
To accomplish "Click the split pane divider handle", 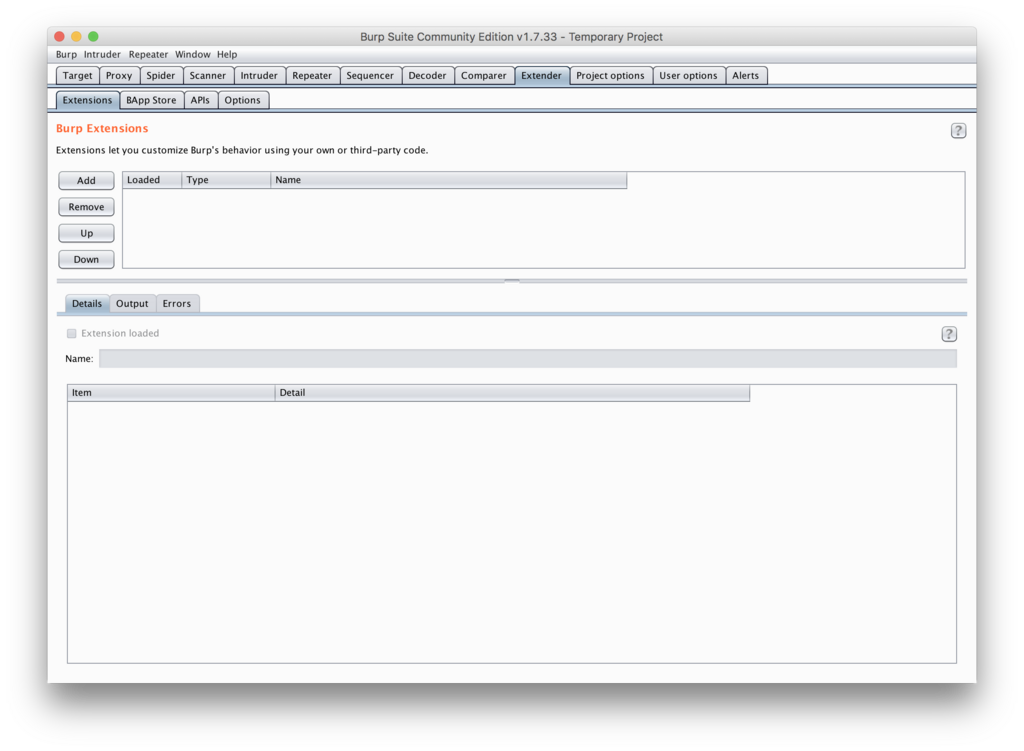I will pos(512,281).
